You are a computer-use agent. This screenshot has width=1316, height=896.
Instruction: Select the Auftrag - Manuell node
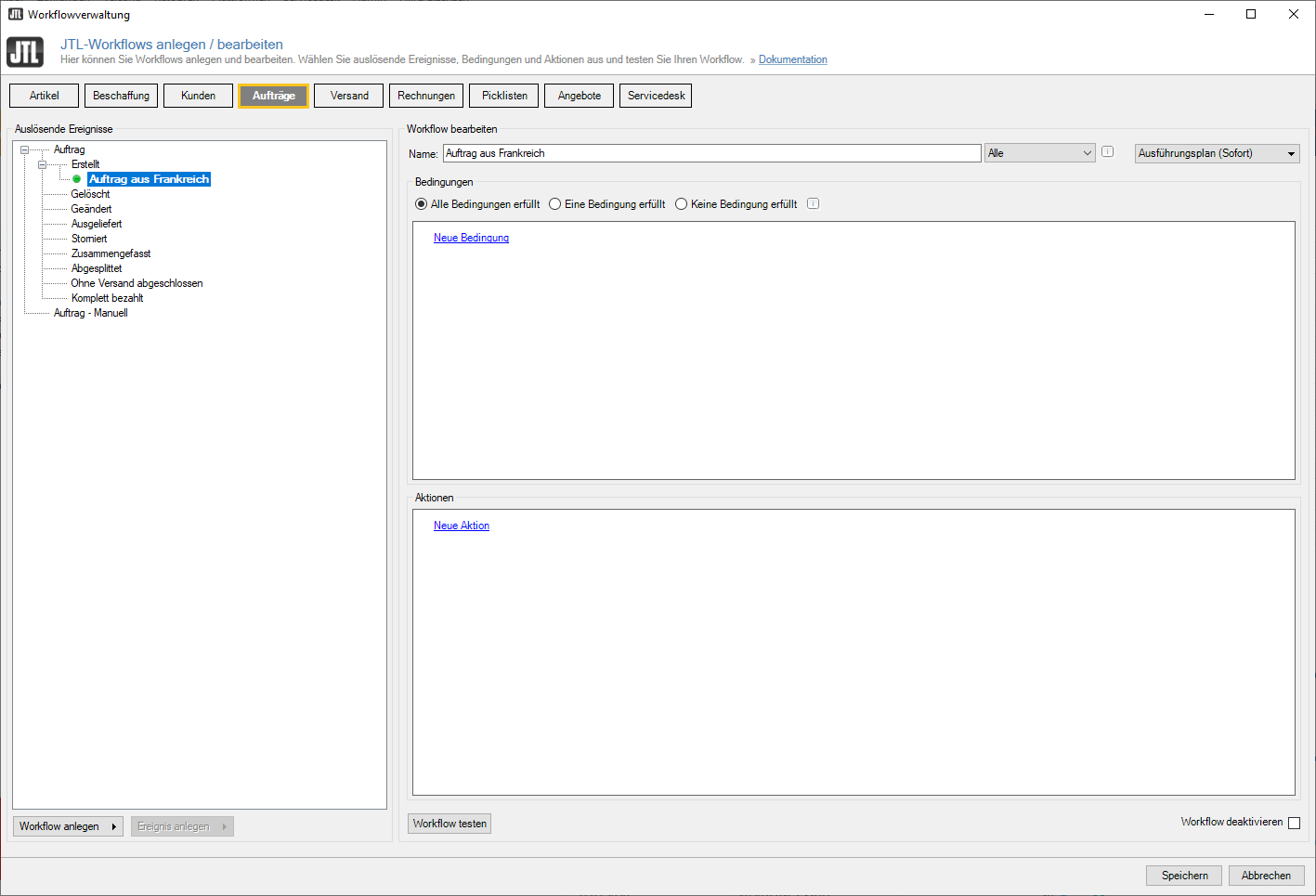click(x=90, y=313)
